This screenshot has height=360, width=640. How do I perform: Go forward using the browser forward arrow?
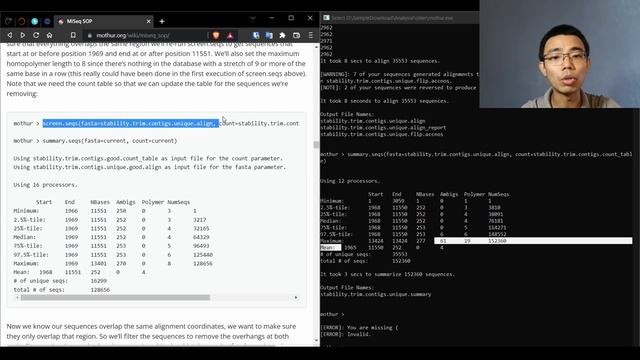pyautogui.click(x=23, y=36)
